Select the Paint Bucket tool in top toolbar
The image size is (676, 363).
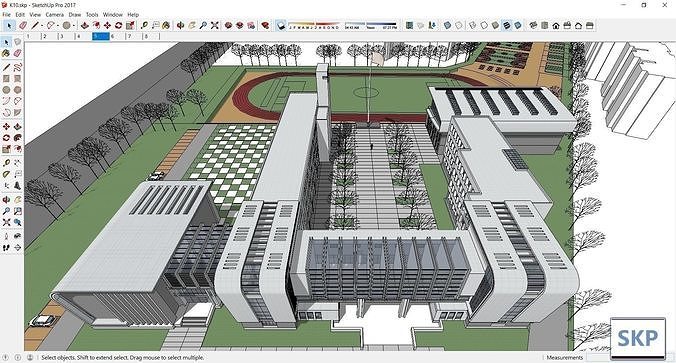click(166, 26)
